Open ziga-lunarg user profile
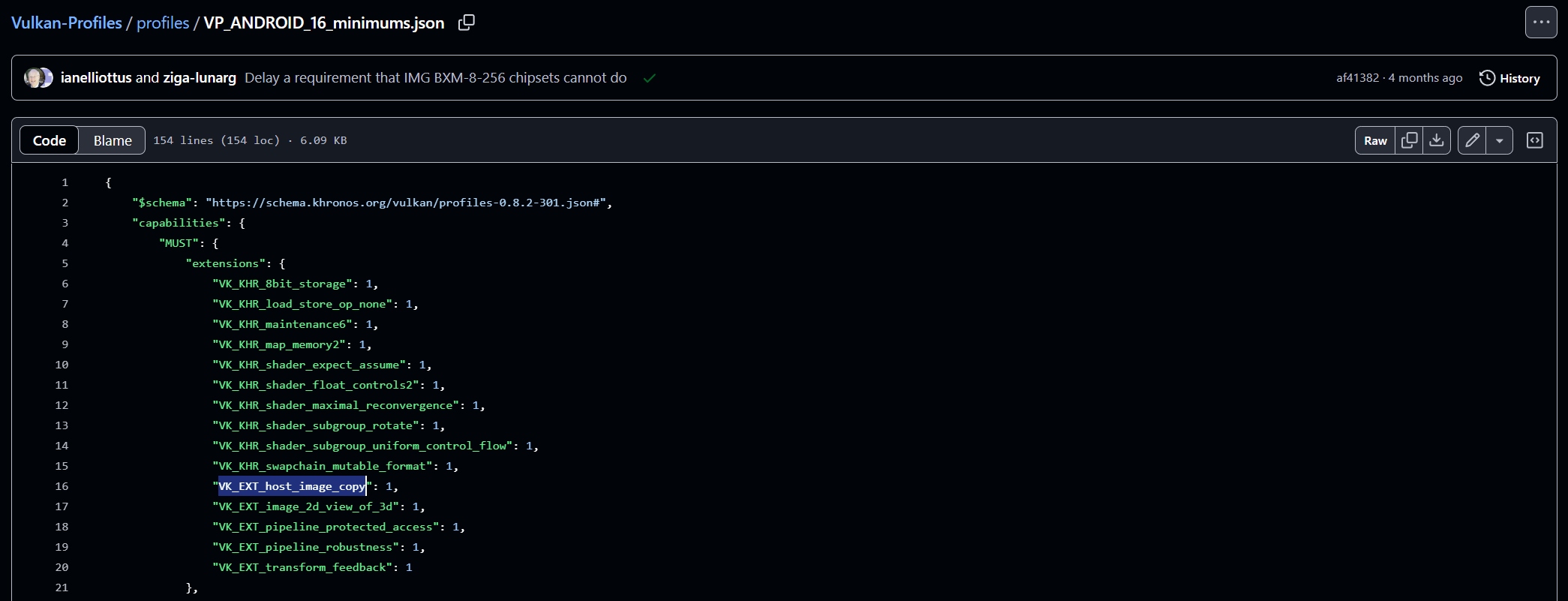1568x601 pixels. [200, 78]
